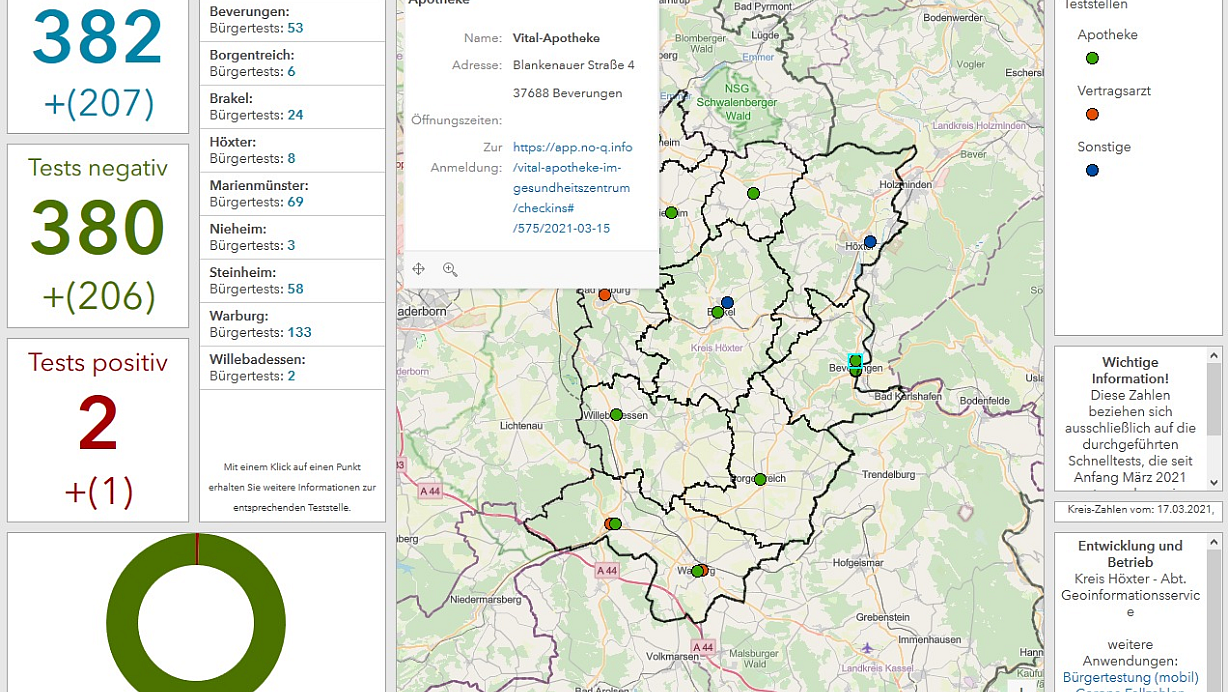Select the blue test site point at Höxter
Screen dimensions: 1228x692
[870, 241]
